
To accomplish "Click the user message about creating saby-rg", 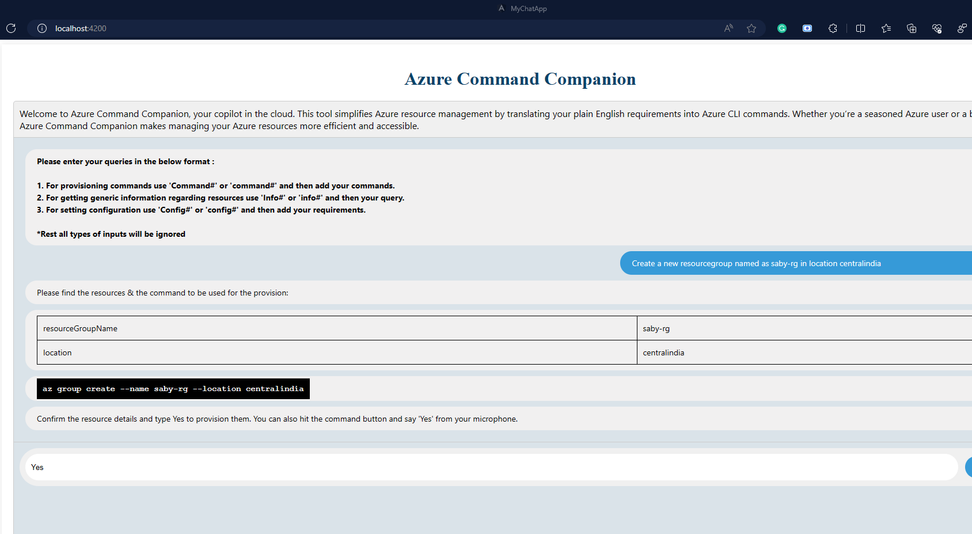I will click(796, 264).
